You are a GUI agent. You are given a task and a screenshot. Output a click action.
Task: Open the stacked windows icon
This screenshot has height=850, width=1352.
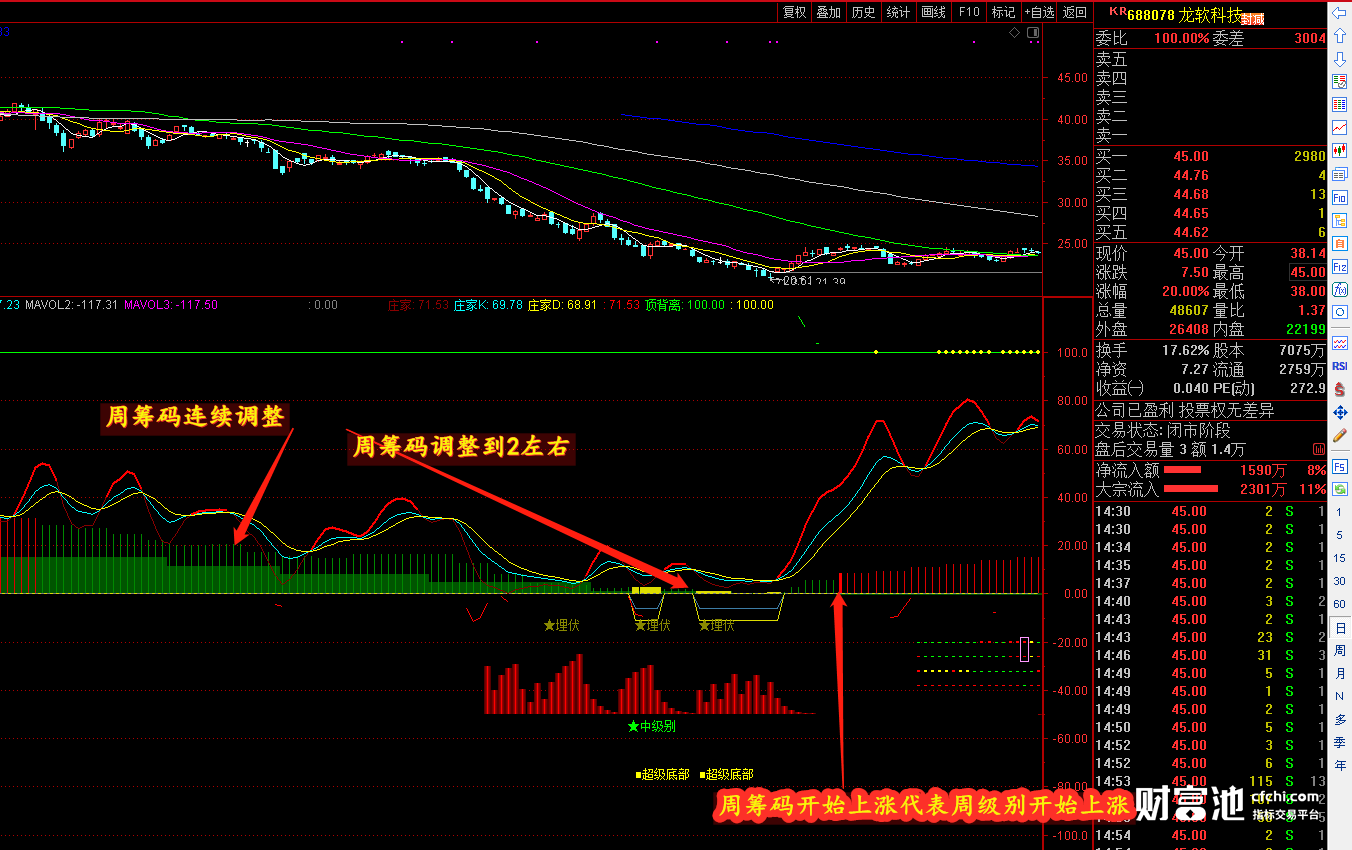tap(1339, 174)
